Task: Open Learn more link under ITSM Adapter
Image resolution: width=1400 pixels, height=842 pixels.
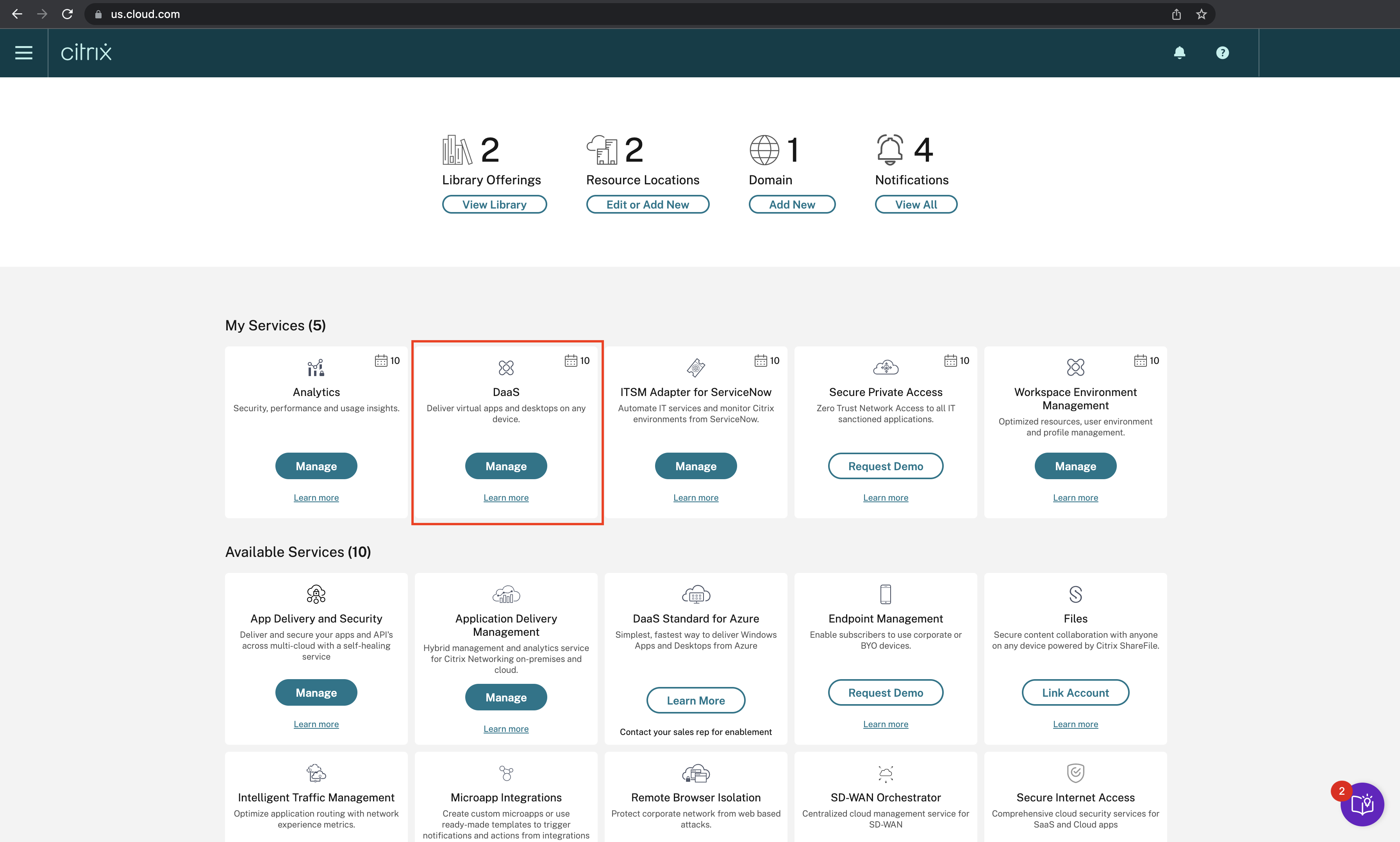Action: click(695, 498)
